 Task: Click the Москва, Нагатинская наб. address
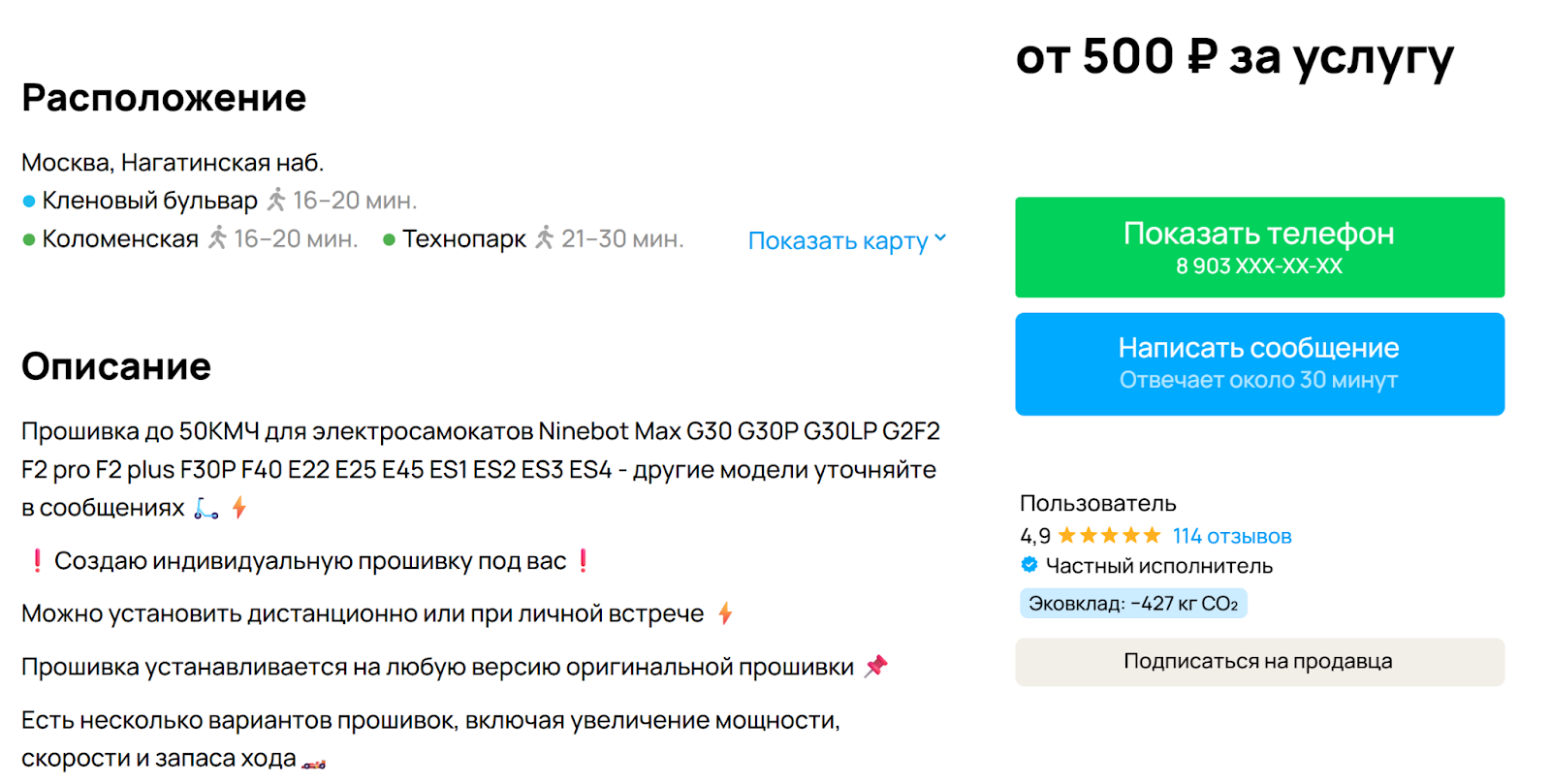[173, 163]
